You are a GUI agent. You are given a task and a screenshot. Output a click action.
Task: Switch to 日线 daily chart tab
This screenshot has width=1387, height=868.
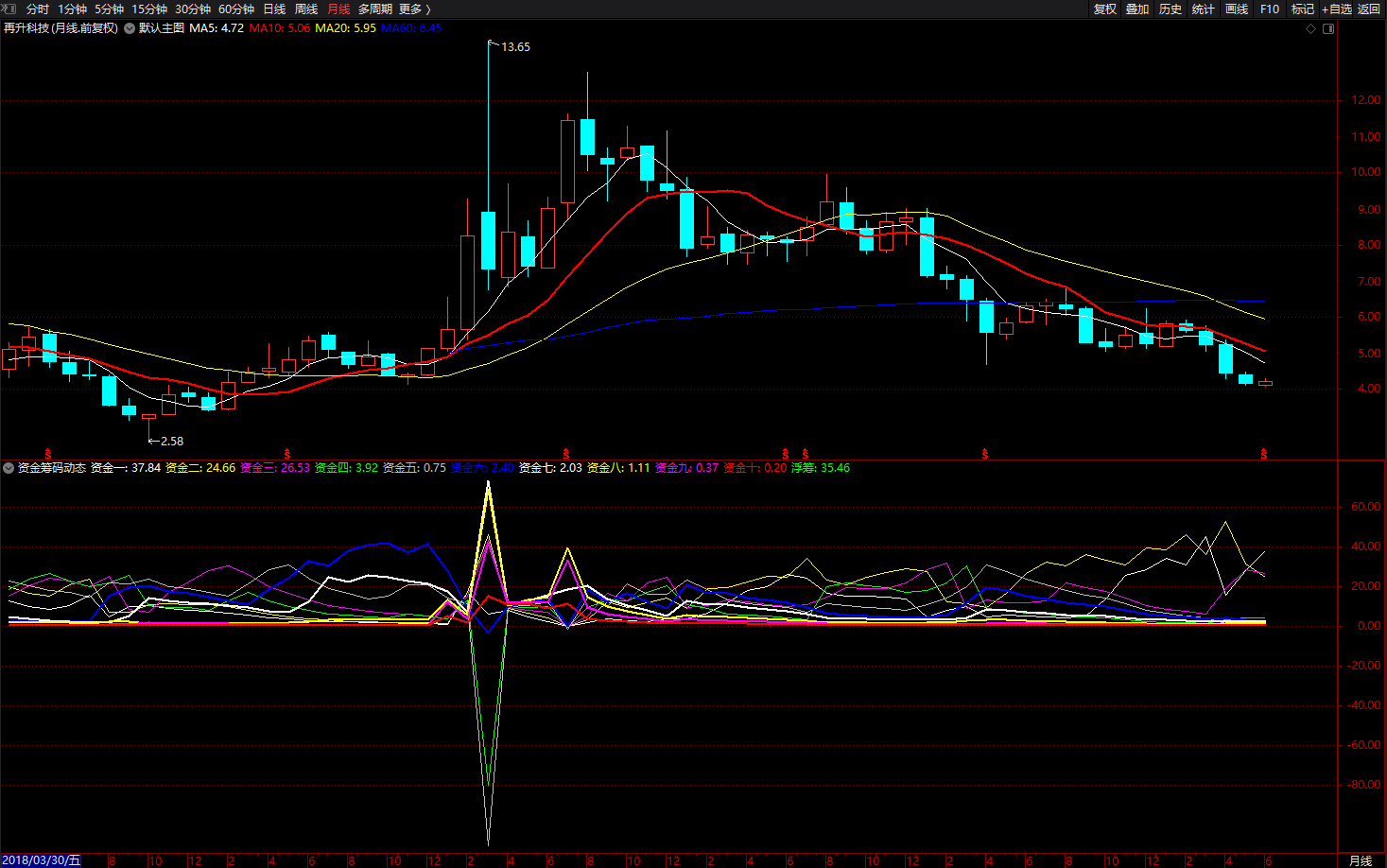pyautogui.click(x=274, y=9)
